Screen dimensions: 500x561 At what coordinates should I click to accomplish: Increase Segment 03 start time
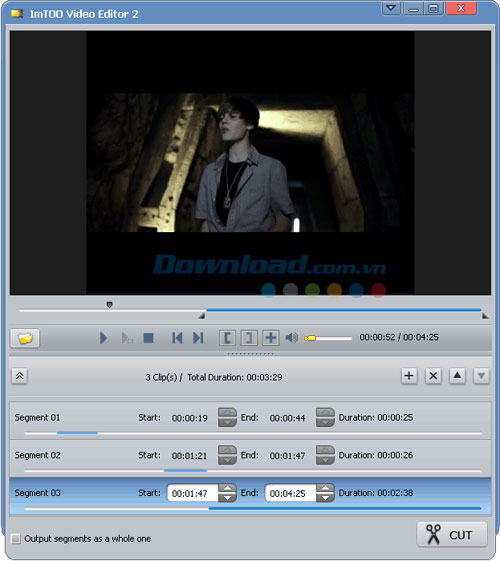tap(227, 488)
